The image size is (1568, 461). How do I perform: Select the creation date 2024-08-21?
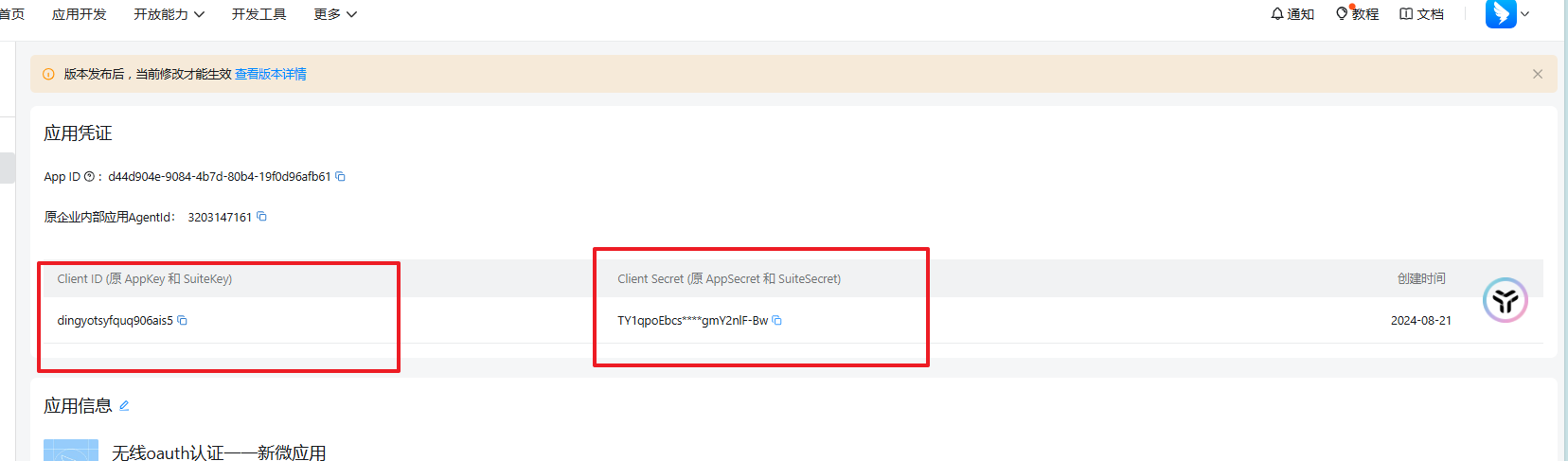(x=1421, y=321)
